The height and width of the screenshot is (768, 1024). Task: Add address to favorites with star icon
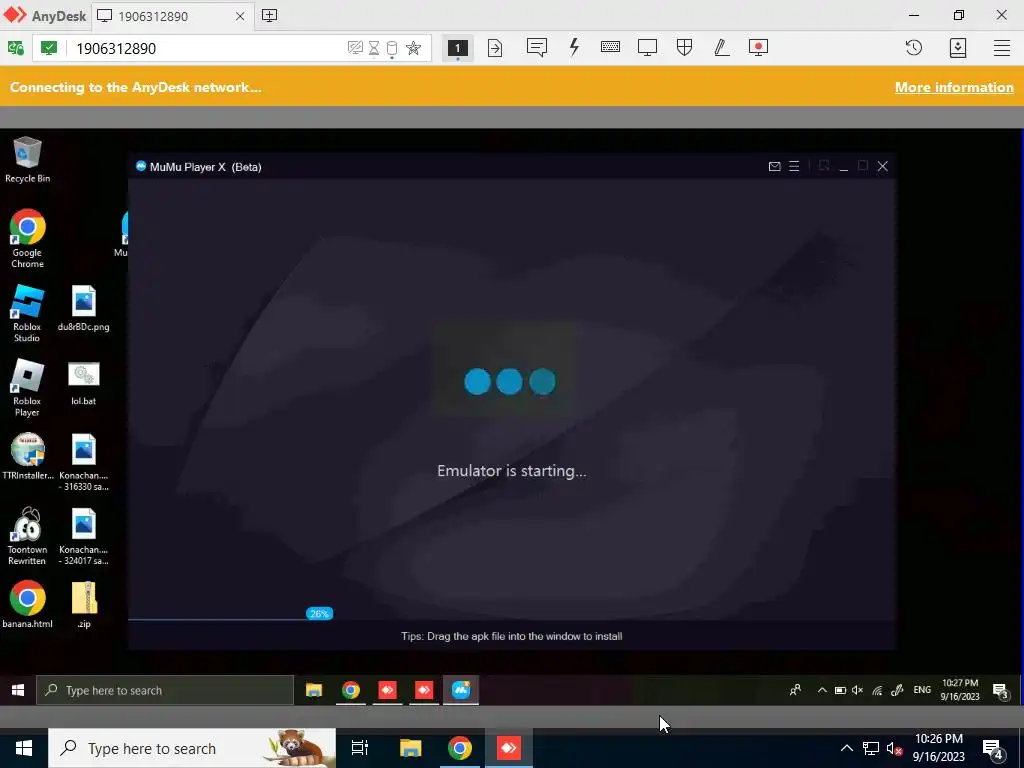[413, 48]
